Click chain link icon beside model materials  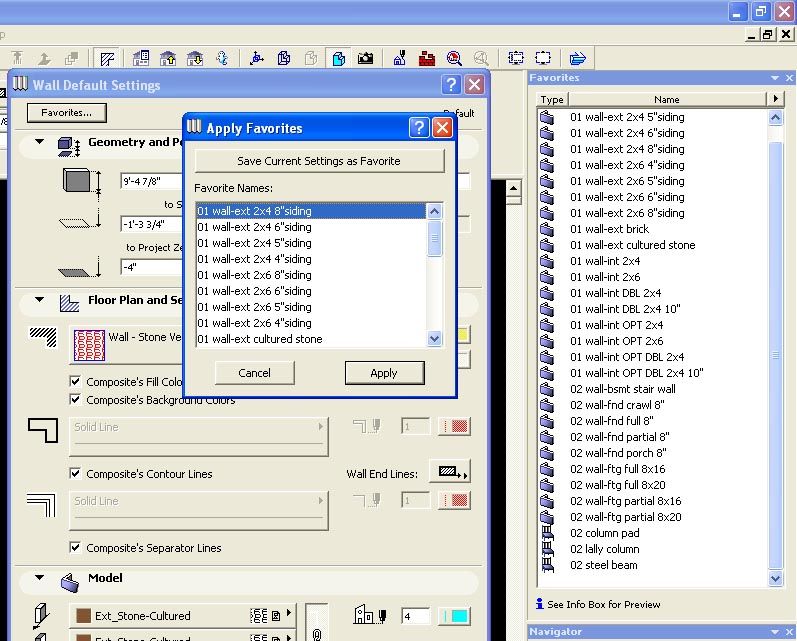coord(316,634)
